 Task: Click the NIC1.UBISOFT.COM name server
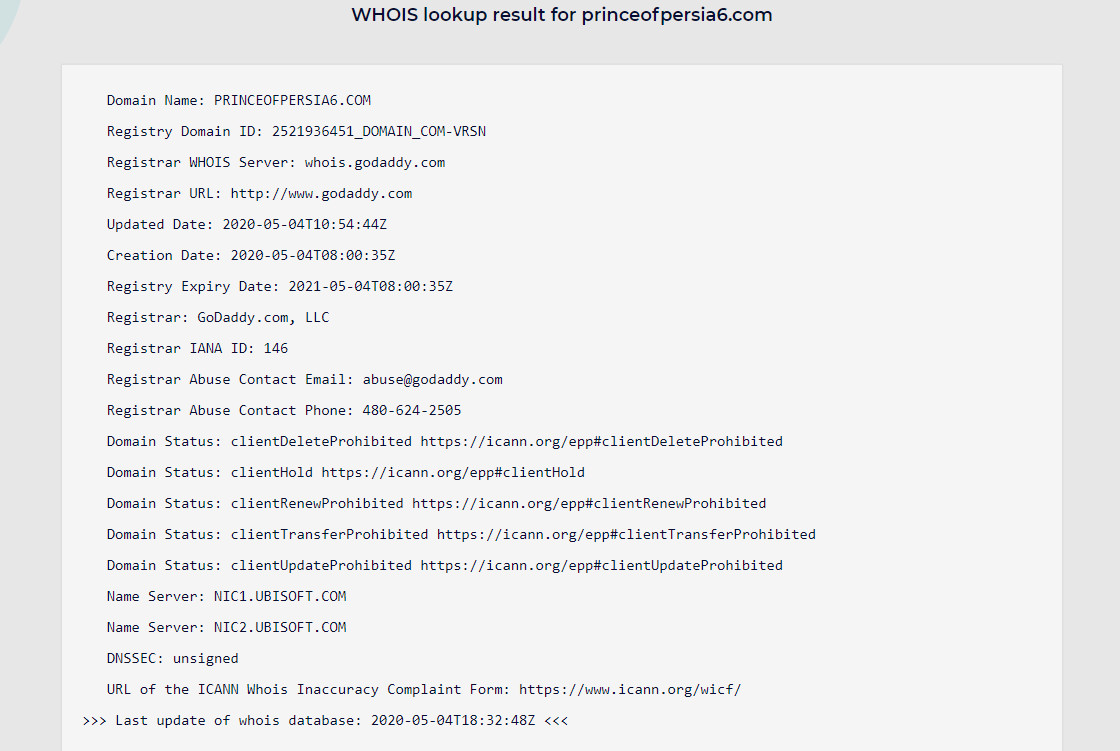click(x=280, y=596)
